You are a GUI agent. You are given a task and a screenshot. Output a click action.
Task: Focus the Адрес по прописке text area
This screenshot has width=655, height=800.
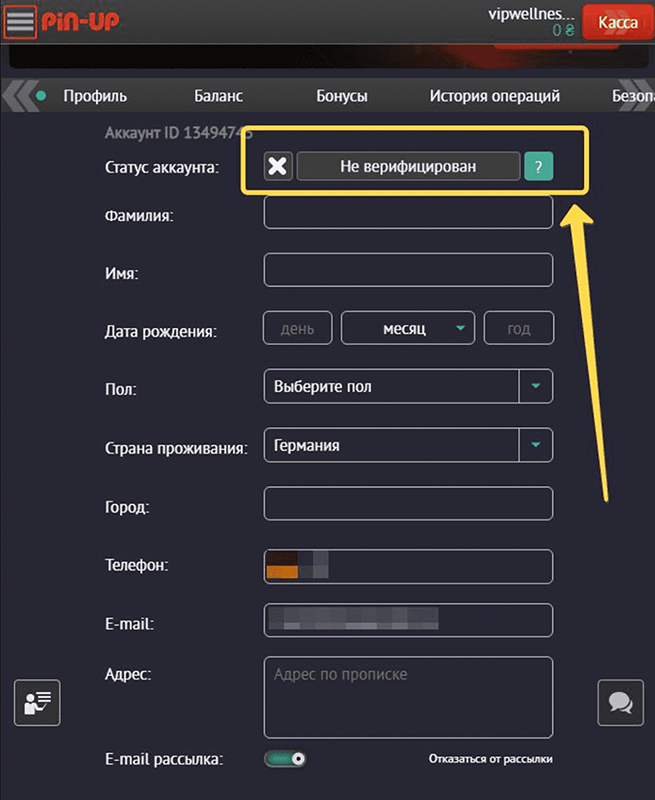pos(408,697)
